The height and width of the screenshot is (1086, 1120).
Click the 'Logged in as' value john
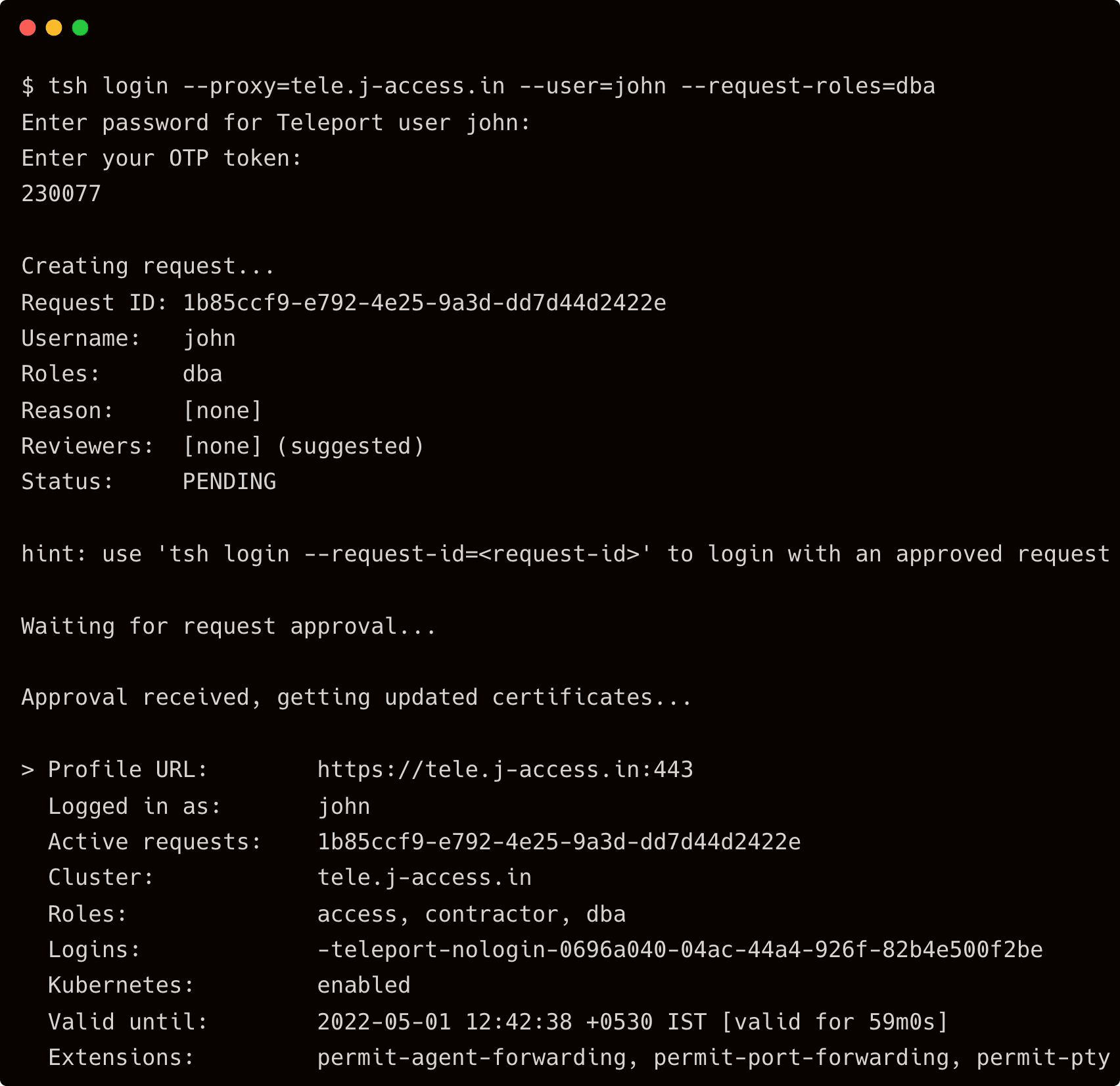[344, 807]
